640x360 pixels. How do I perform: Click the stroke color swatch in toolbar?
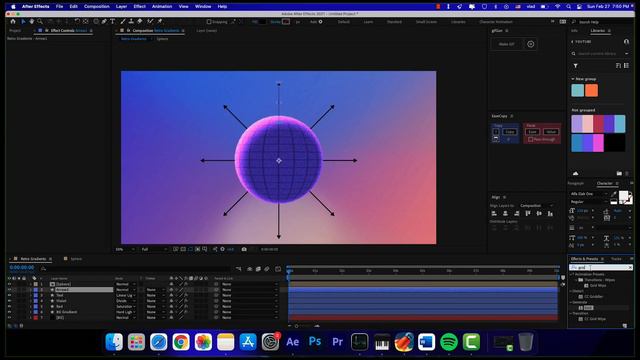click(x=286, y=22)
